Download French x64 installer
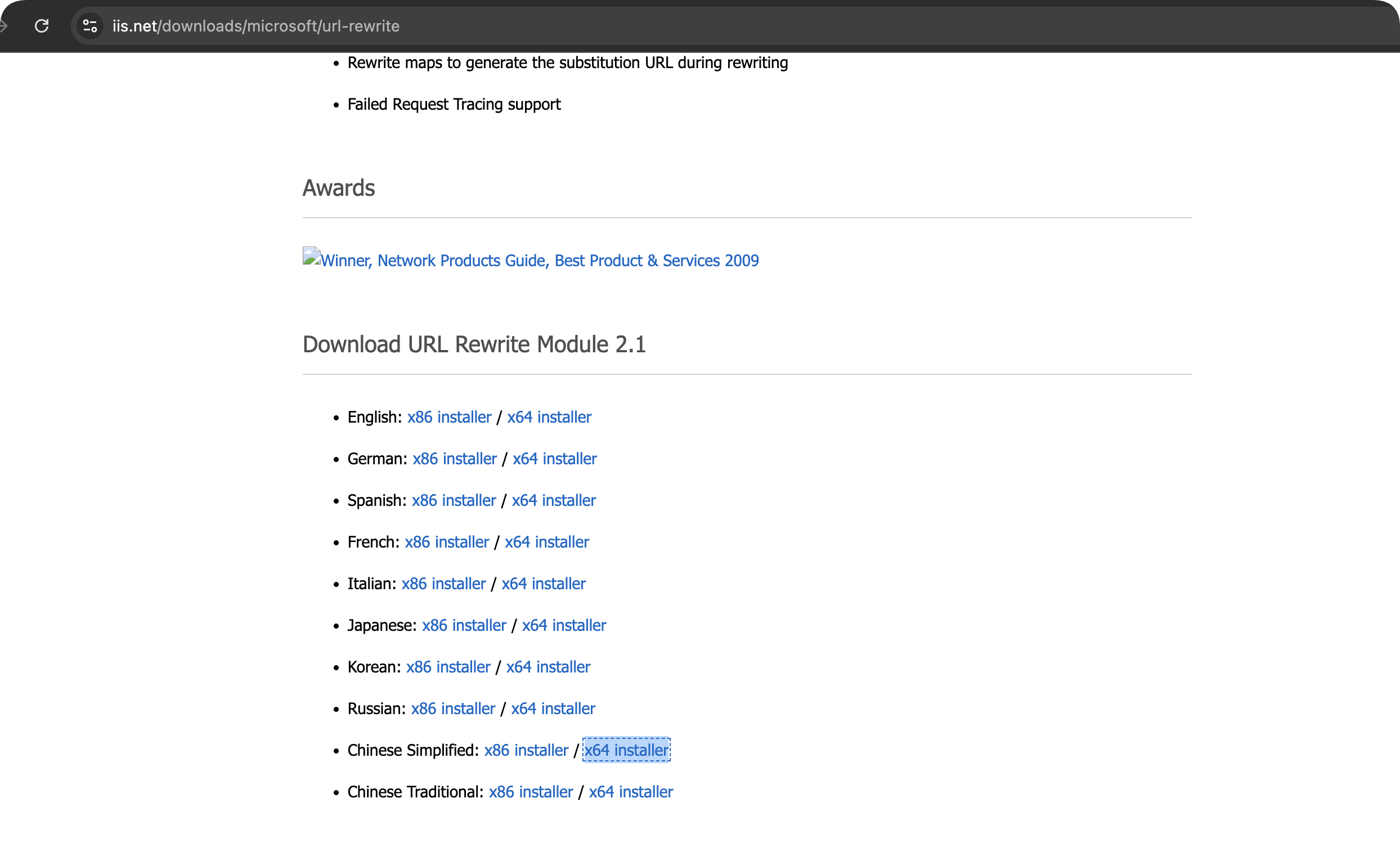The width and height of the screenshot is (1400, 852). (546, 542)
